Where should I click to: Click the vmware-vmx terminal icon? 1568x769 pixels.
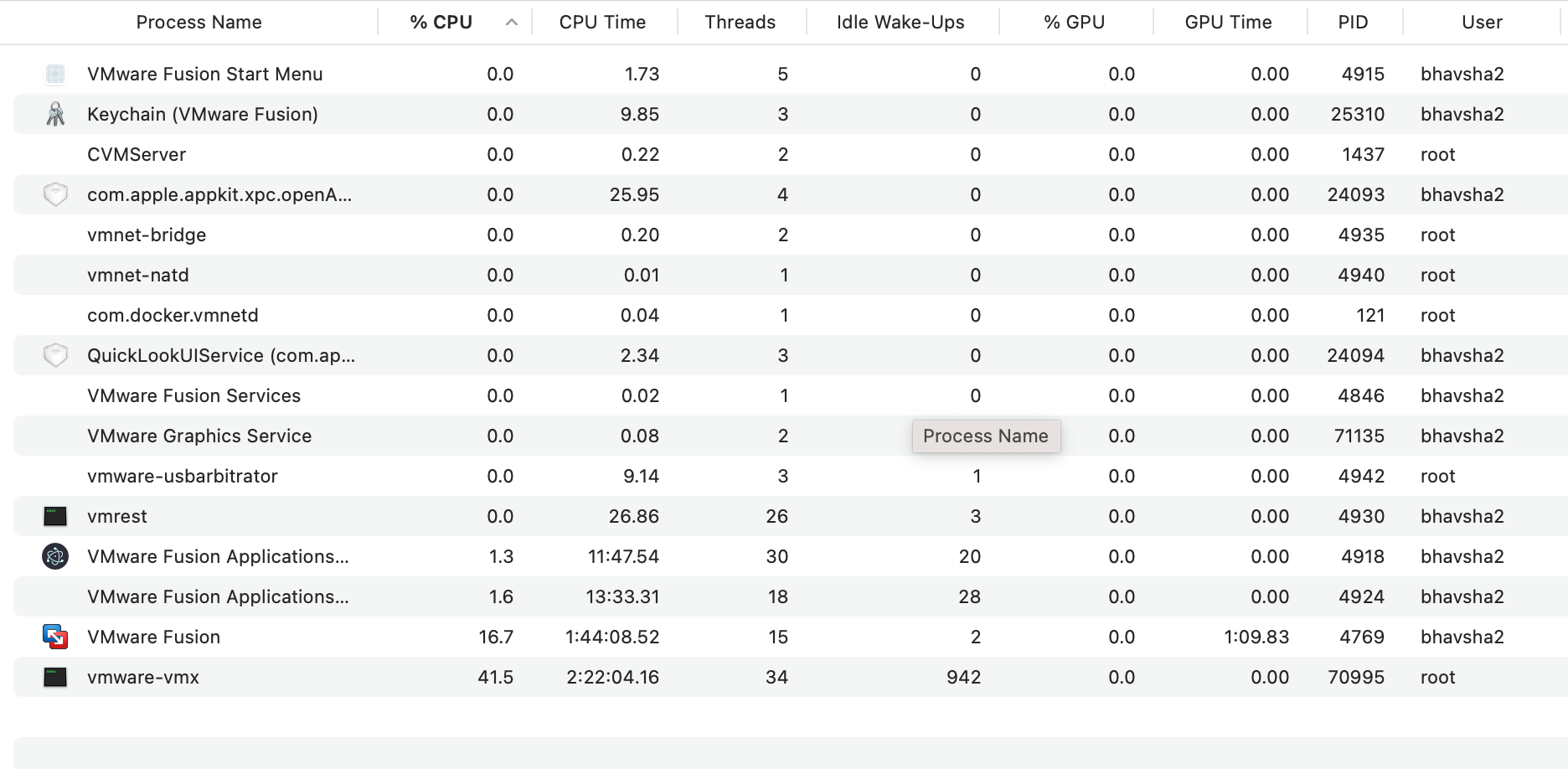click(x=55, y=677)
